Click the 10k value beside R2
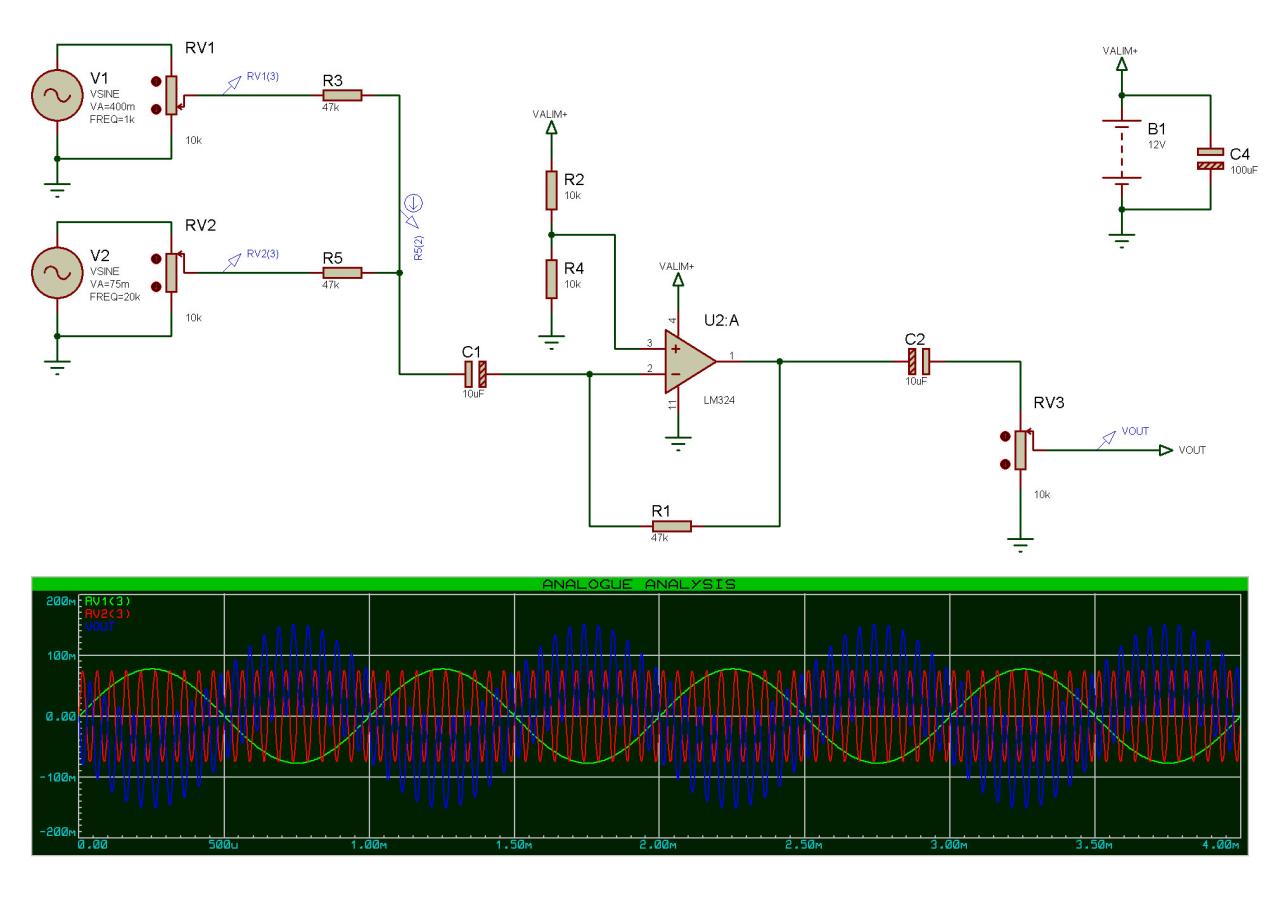The width and height of the screenshot is (1280, 900). coord(573,194)
